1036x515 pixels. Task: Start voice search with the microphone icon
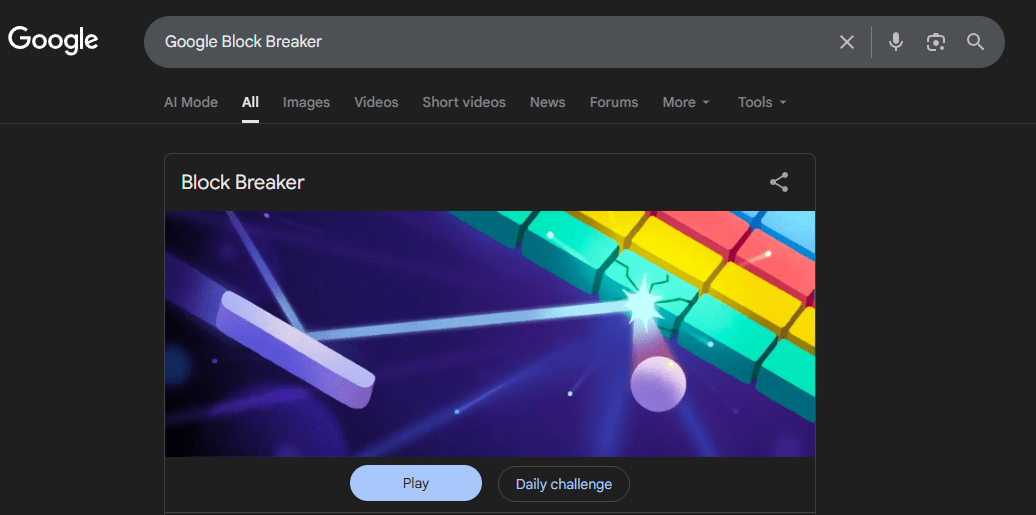895,42
